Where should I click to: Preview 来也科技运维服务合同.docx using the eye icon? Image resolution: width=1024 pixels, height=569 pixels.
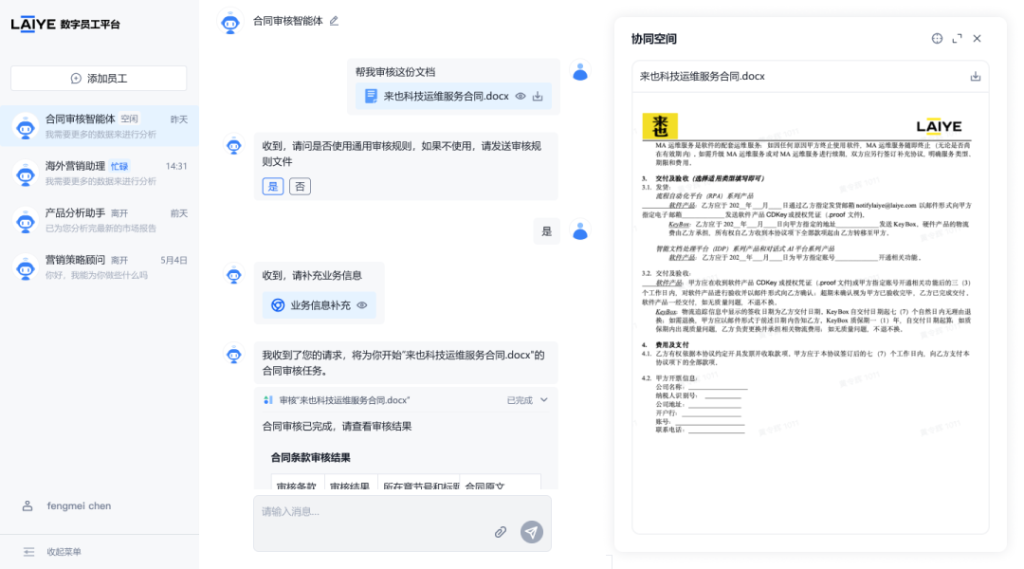[520, 97]
